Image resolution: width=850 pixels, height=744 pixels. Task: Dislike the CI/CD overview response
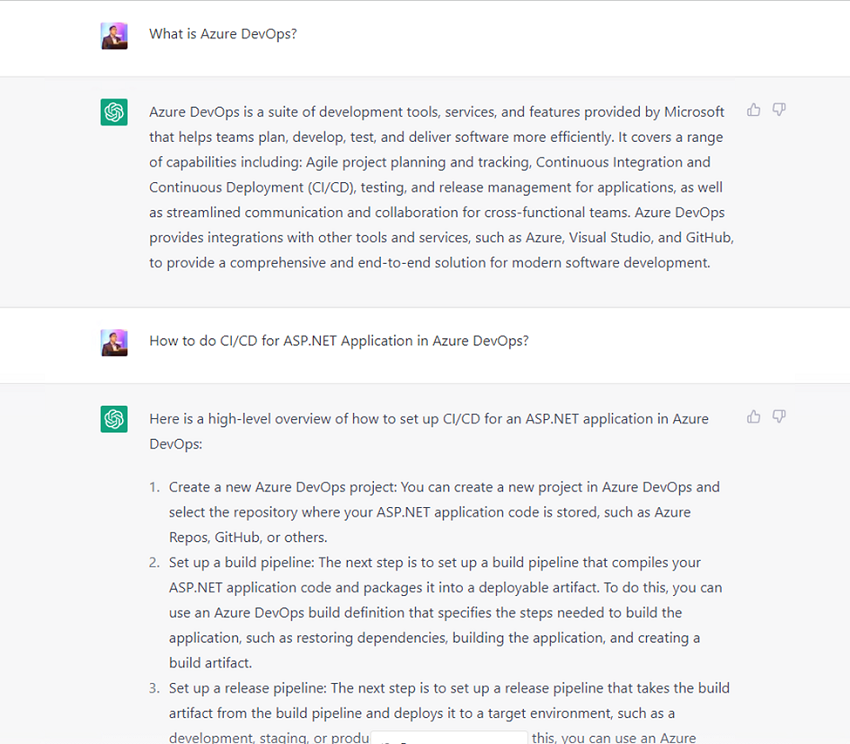point(779,417)
